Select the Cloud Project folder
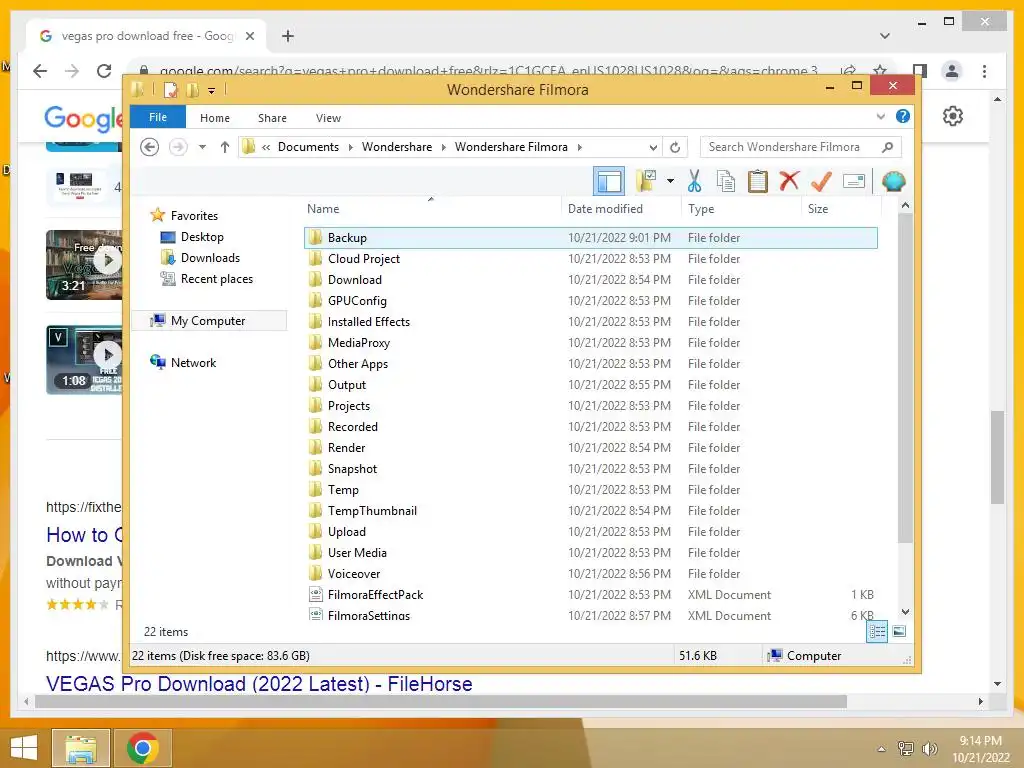 tap(590, 259)
